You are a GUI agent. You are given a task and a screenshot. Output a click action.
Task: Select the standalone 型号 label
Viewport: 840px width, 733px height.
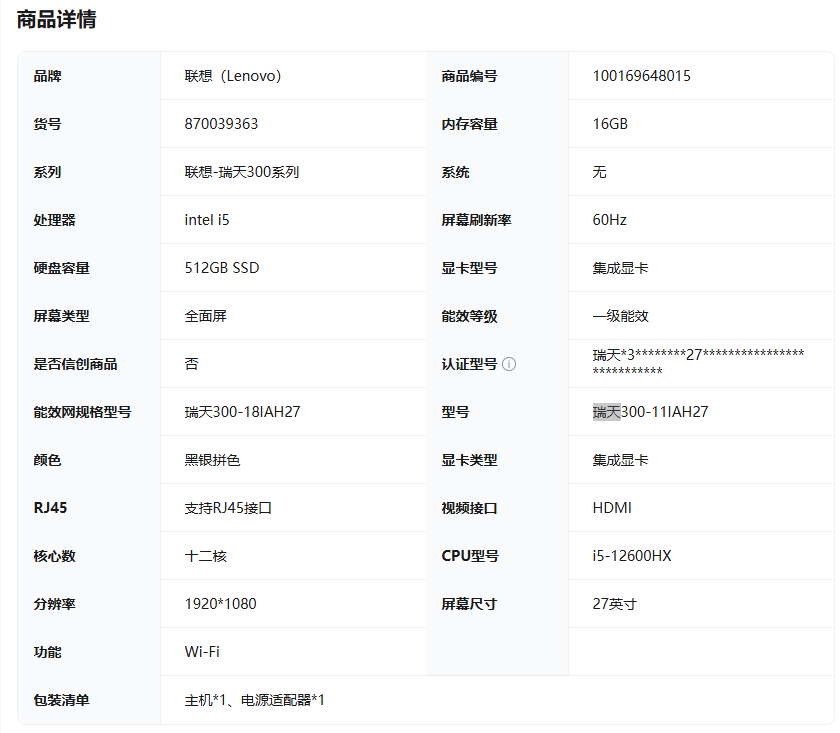coord(455,412)
